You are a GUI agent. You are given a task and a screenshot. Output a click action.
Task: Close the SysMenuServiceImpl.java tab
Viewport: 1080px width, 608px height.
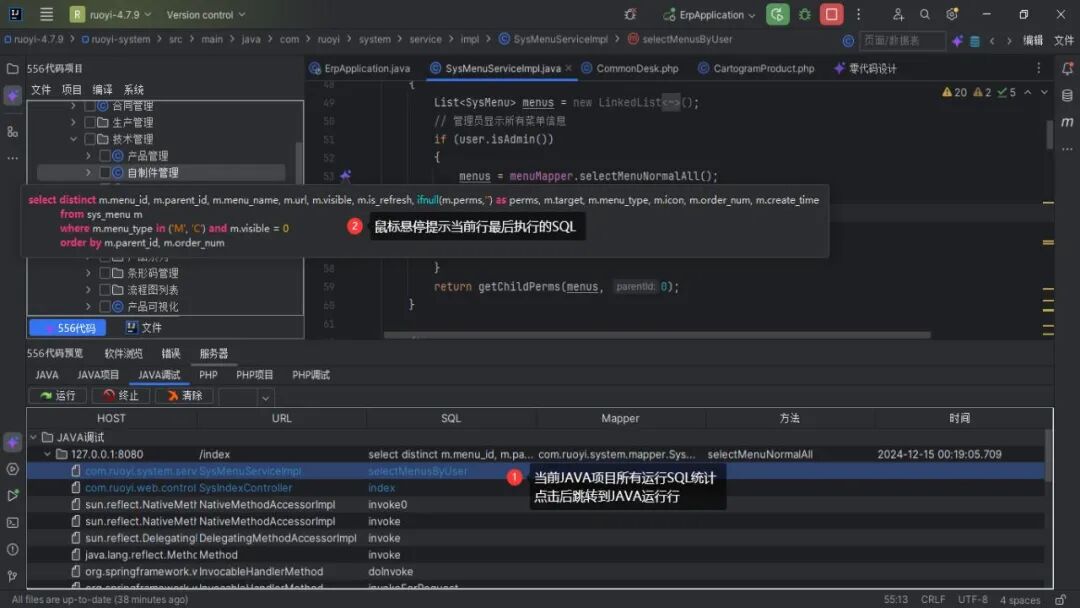tap(568, 68)
